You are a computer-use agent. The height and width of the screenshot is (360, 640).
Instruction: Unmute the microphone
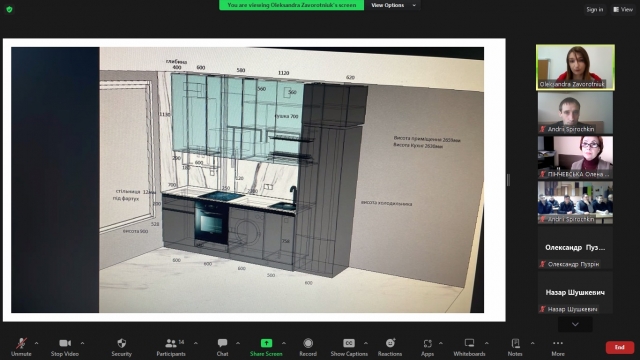[21, 347]
